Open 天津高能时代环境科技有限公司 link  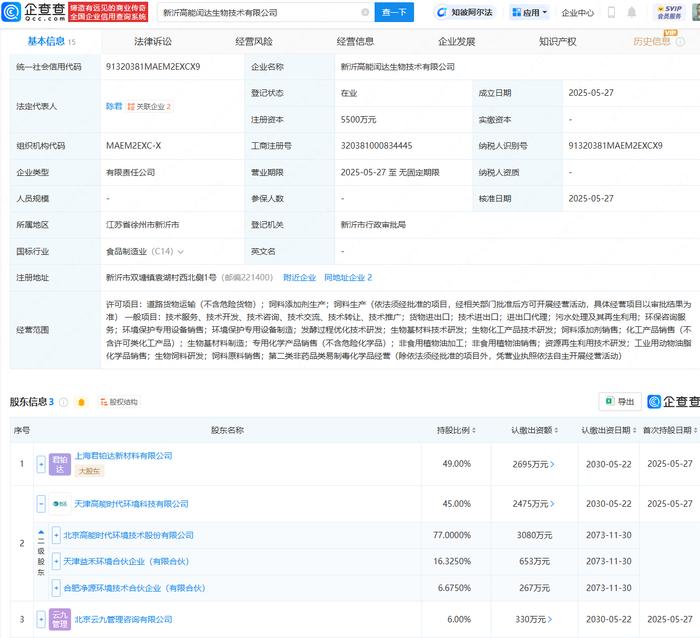131,504
